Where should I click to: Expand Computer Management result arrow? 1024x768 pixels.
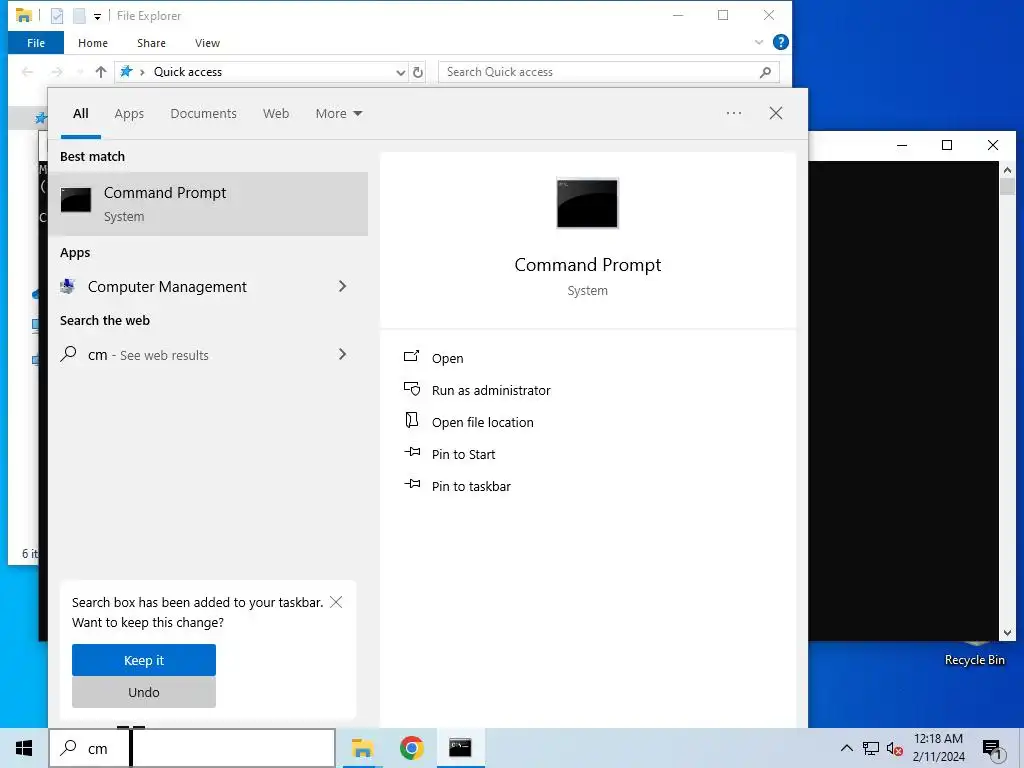click(342, 286)
